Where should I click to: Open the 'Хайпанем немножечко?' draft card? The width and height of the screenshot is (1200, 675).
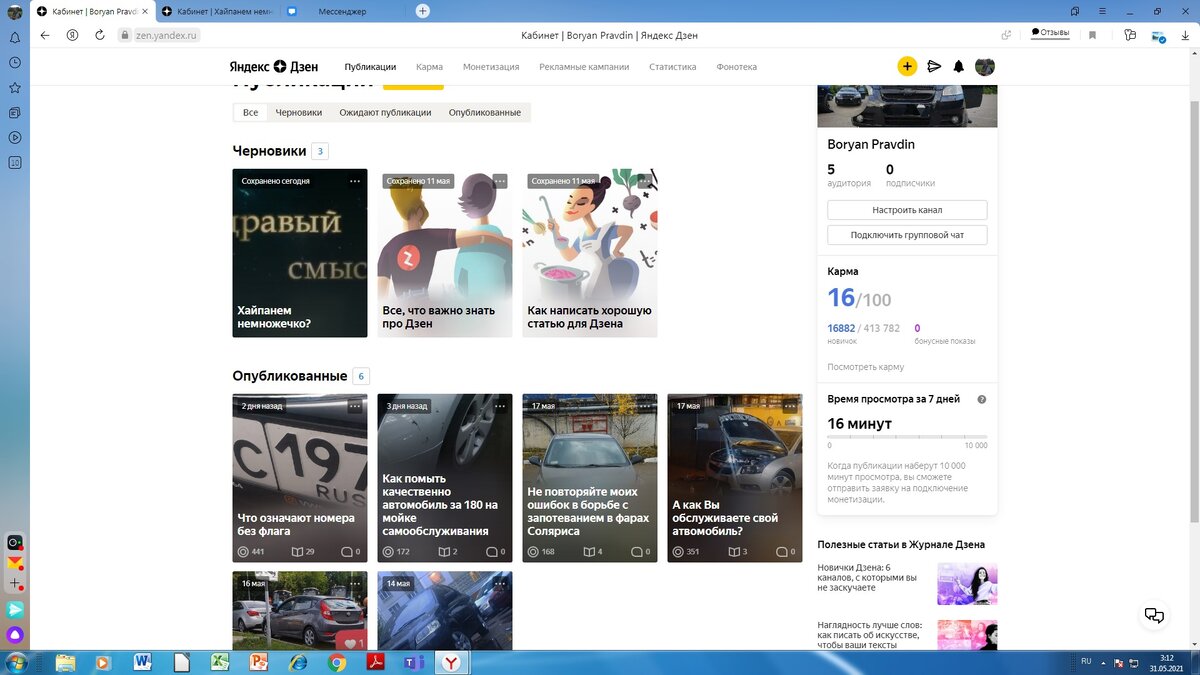(300, 253)
